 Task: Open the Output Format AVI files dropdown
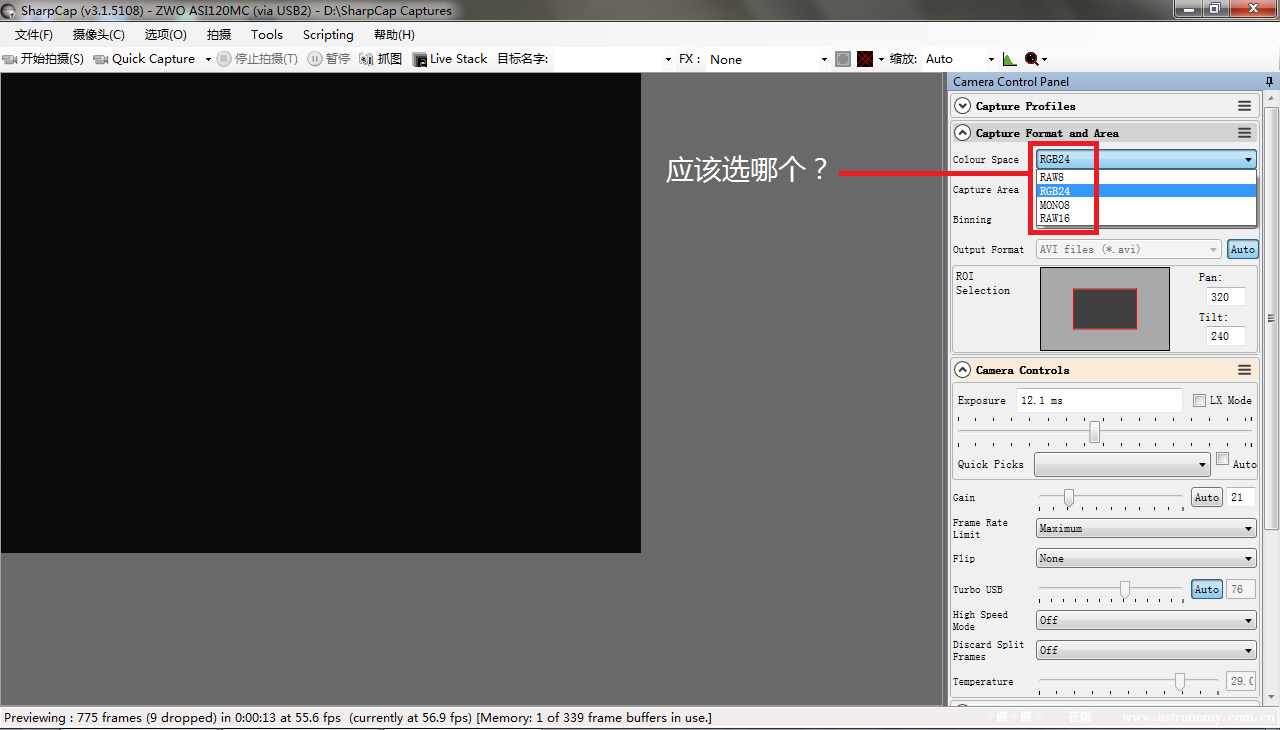pyautogui.click(x=1128, y=249)
